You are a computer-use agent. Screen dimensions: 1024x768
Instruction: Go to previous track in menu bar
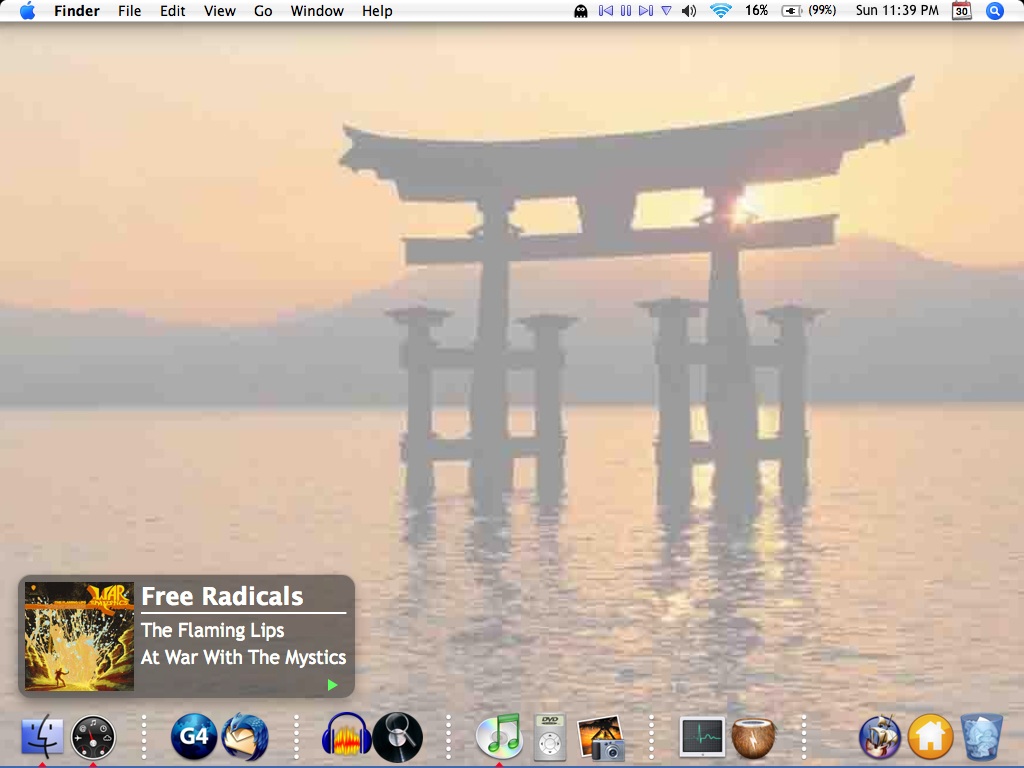coord(605,11)
